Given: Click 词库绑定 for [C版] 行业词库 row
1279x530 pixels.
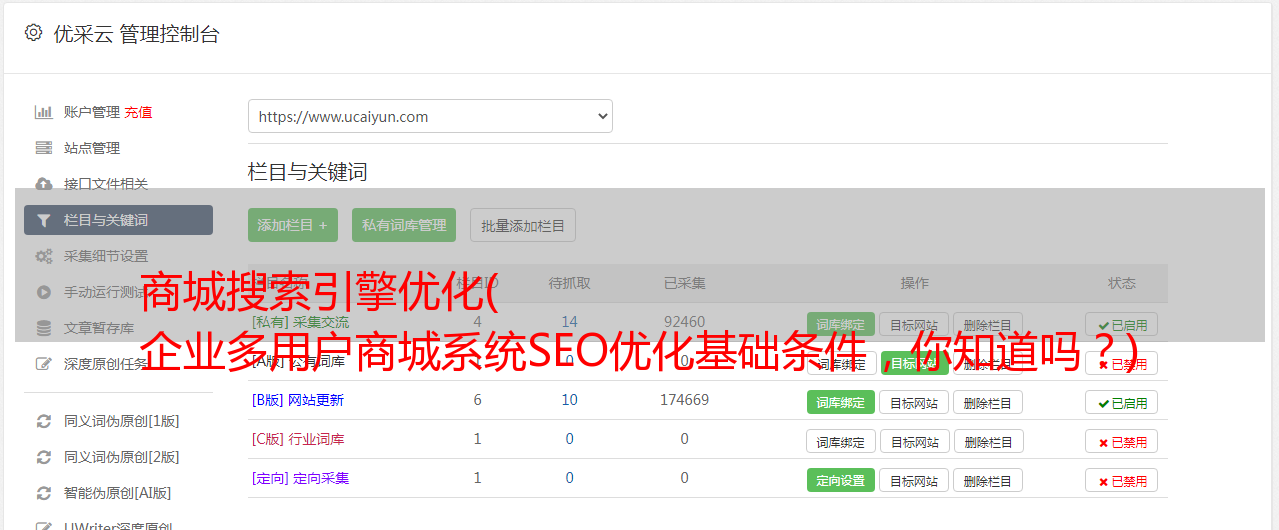Looking at the screenshot, I should (841, 441).
